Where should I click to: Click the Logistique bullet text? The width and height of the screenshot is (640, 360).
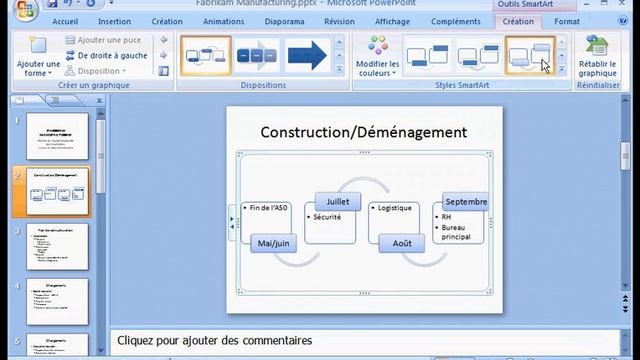click(394, 208)
